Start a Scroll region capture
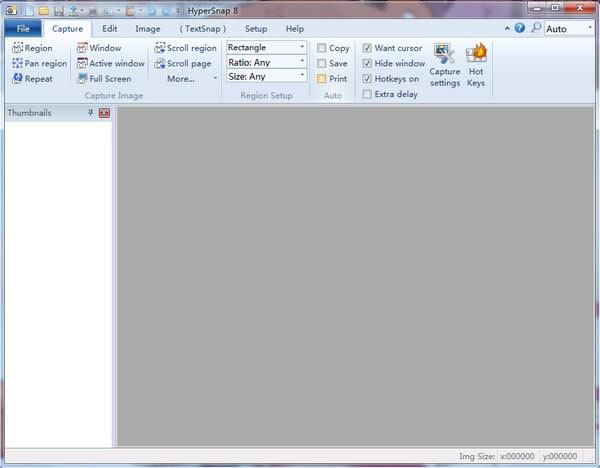 coord(185,48)
